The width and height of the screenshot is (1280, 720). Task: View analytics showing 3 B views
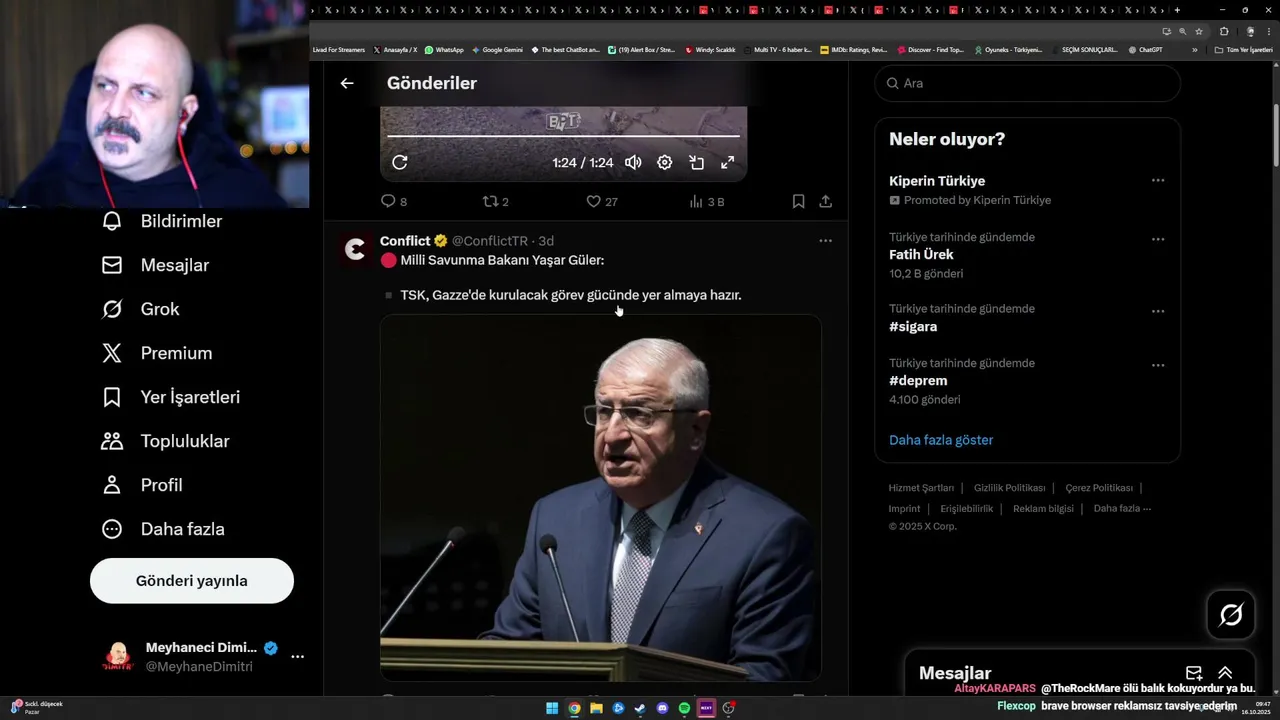[707, 201]
